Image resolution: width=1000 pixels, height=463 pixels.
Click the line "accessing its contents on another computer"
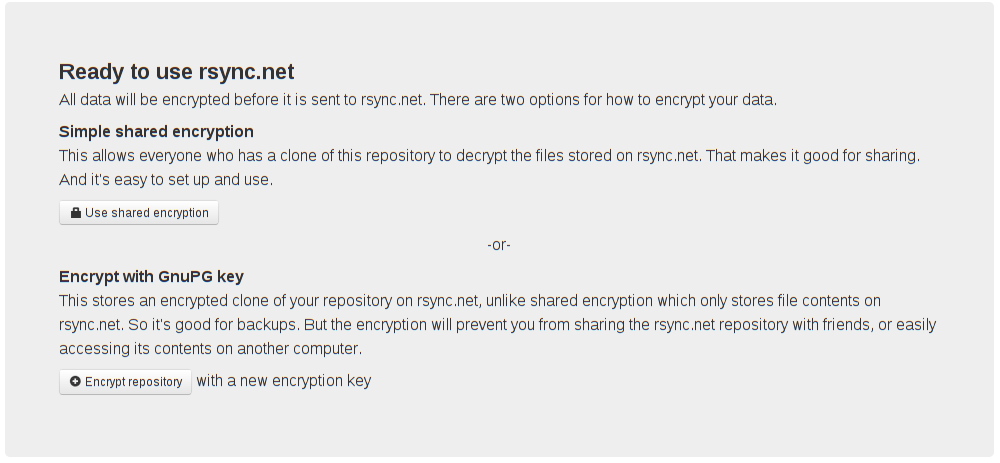tap(209, 349)
